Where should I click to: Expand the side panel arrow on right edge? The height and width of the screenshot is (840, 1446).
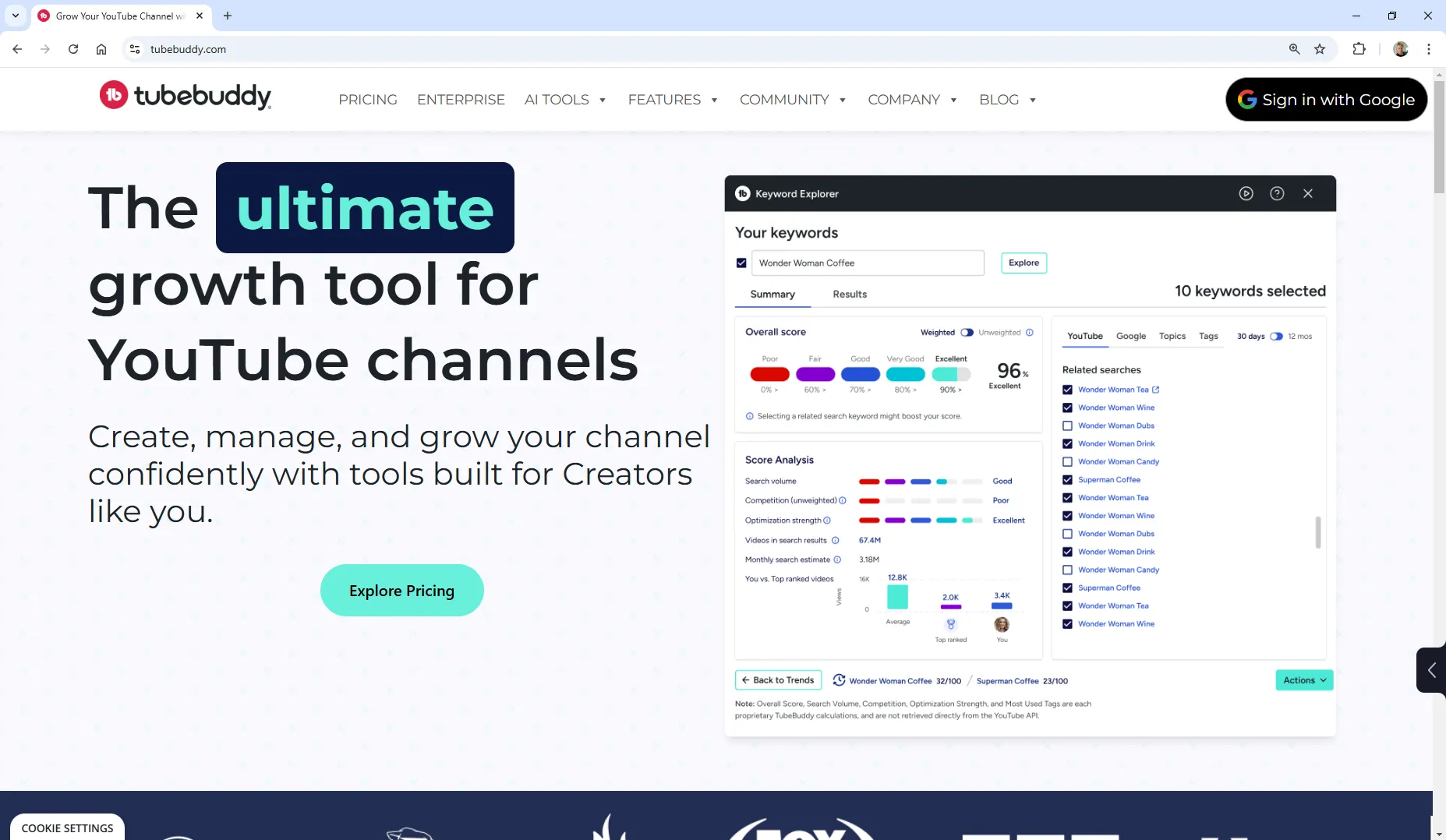point(1431,669)
